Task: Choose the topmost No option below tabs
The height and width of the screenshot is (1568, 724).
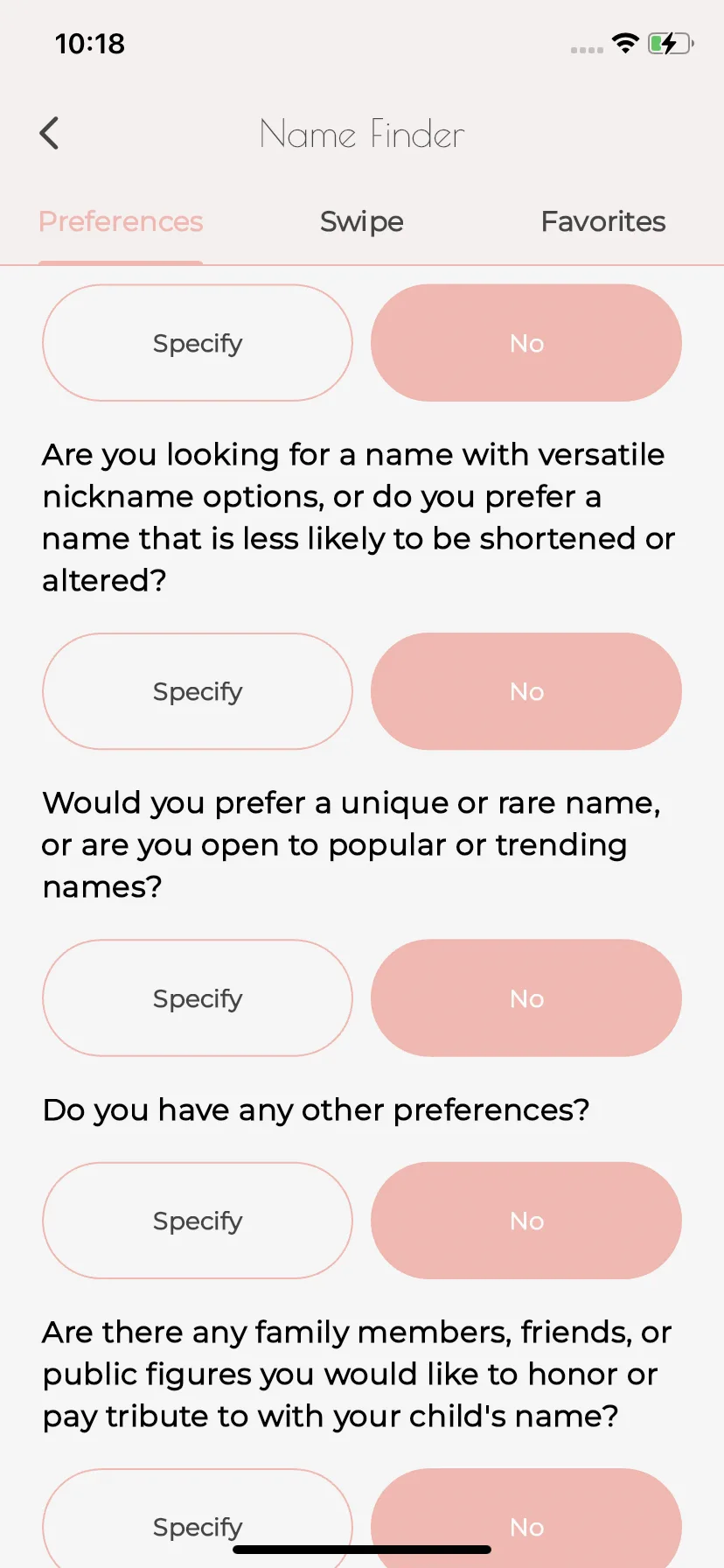Action: (x=526, y=343)
